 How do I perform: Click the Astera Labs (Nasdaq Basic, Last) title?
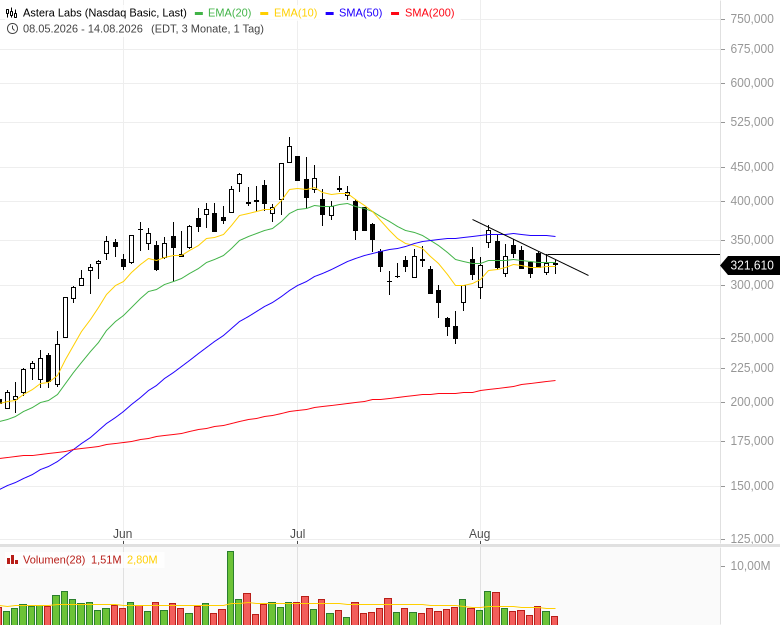tap(105, 13)
